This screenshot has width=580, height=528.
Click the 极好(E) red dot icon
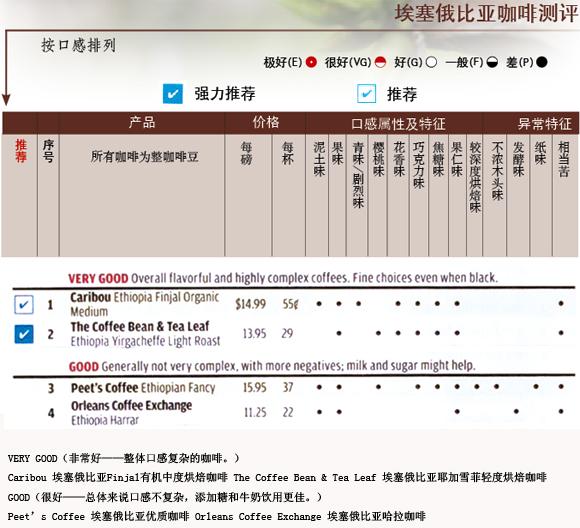pos(311,62)
